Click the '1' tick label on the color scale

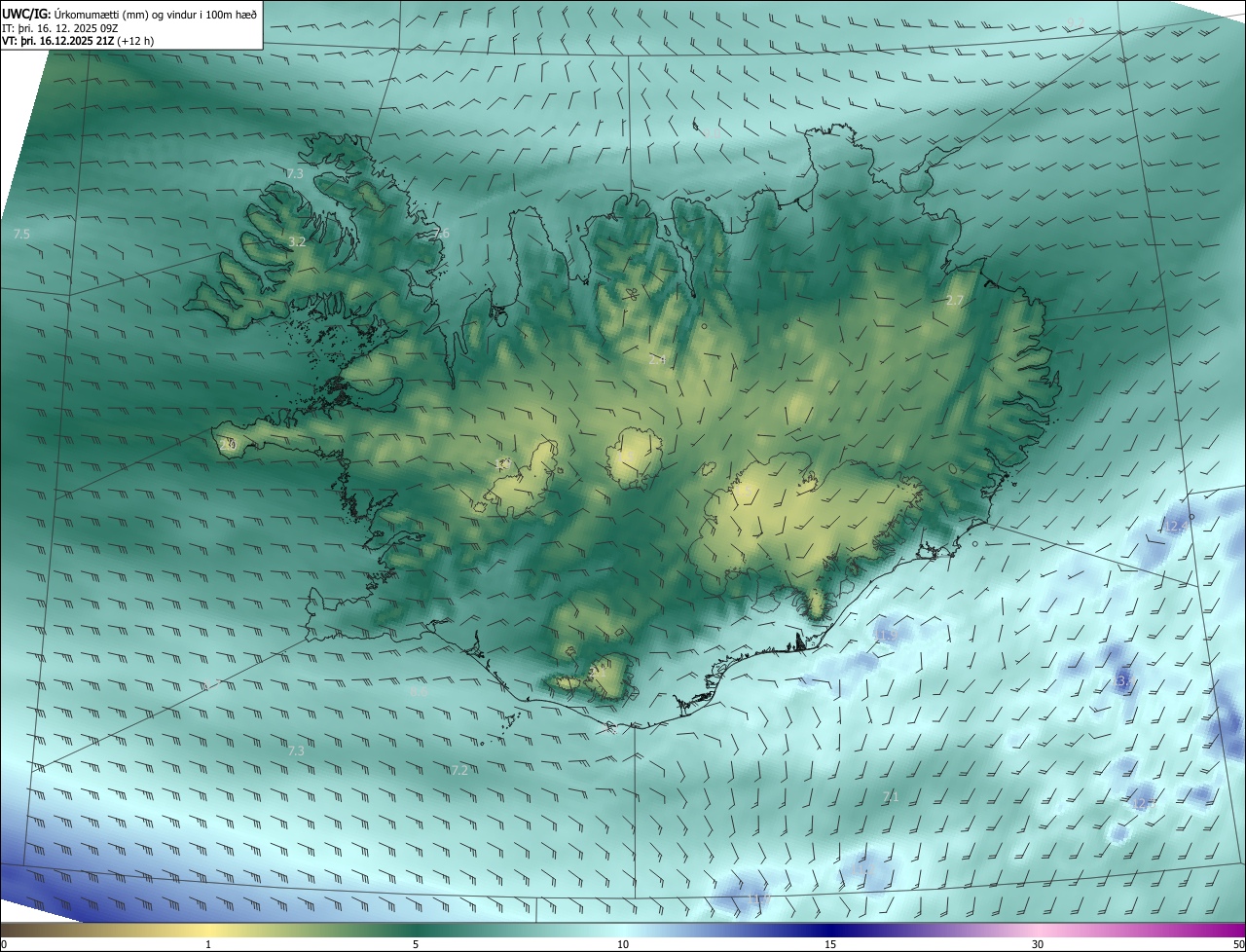tap(208, 945)
